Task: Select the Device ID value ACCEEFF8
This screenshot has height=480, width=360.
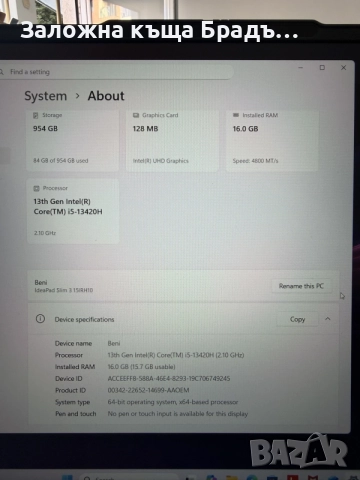Action: pos(169,378)
